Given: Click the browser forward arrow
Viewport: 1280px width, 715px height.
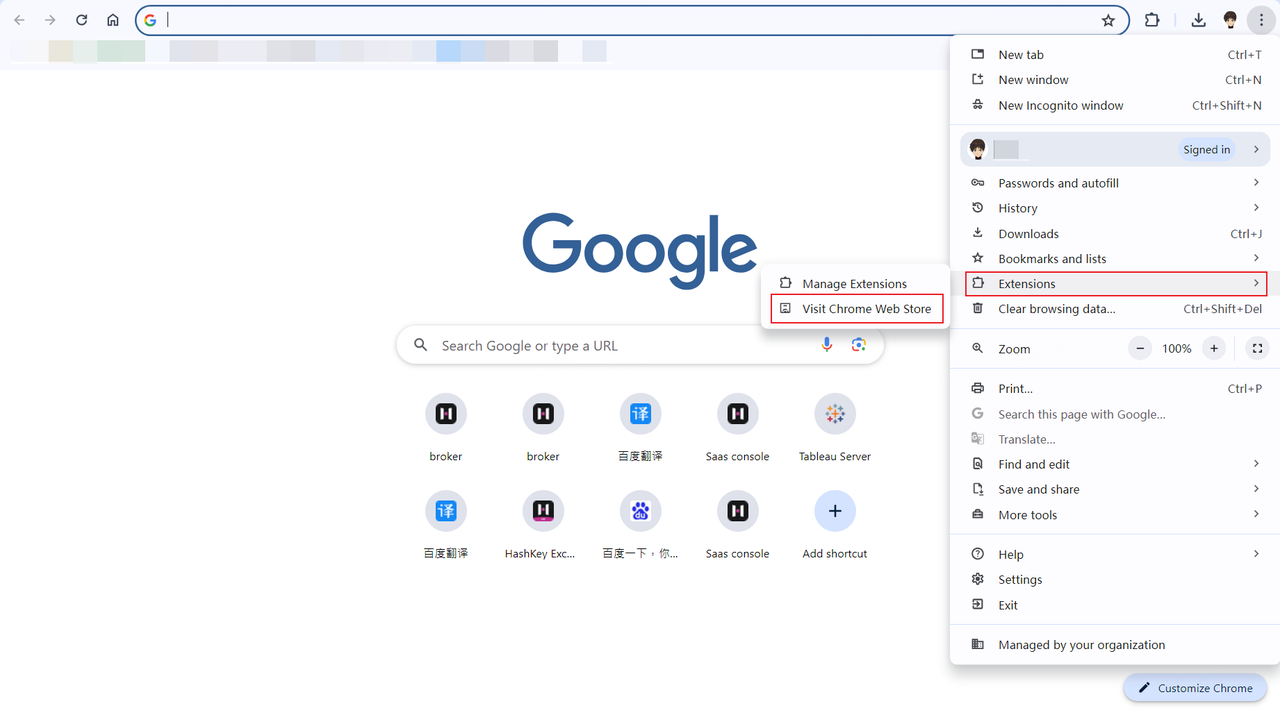Looking at the screenshot, I should (x=50, y=20).
